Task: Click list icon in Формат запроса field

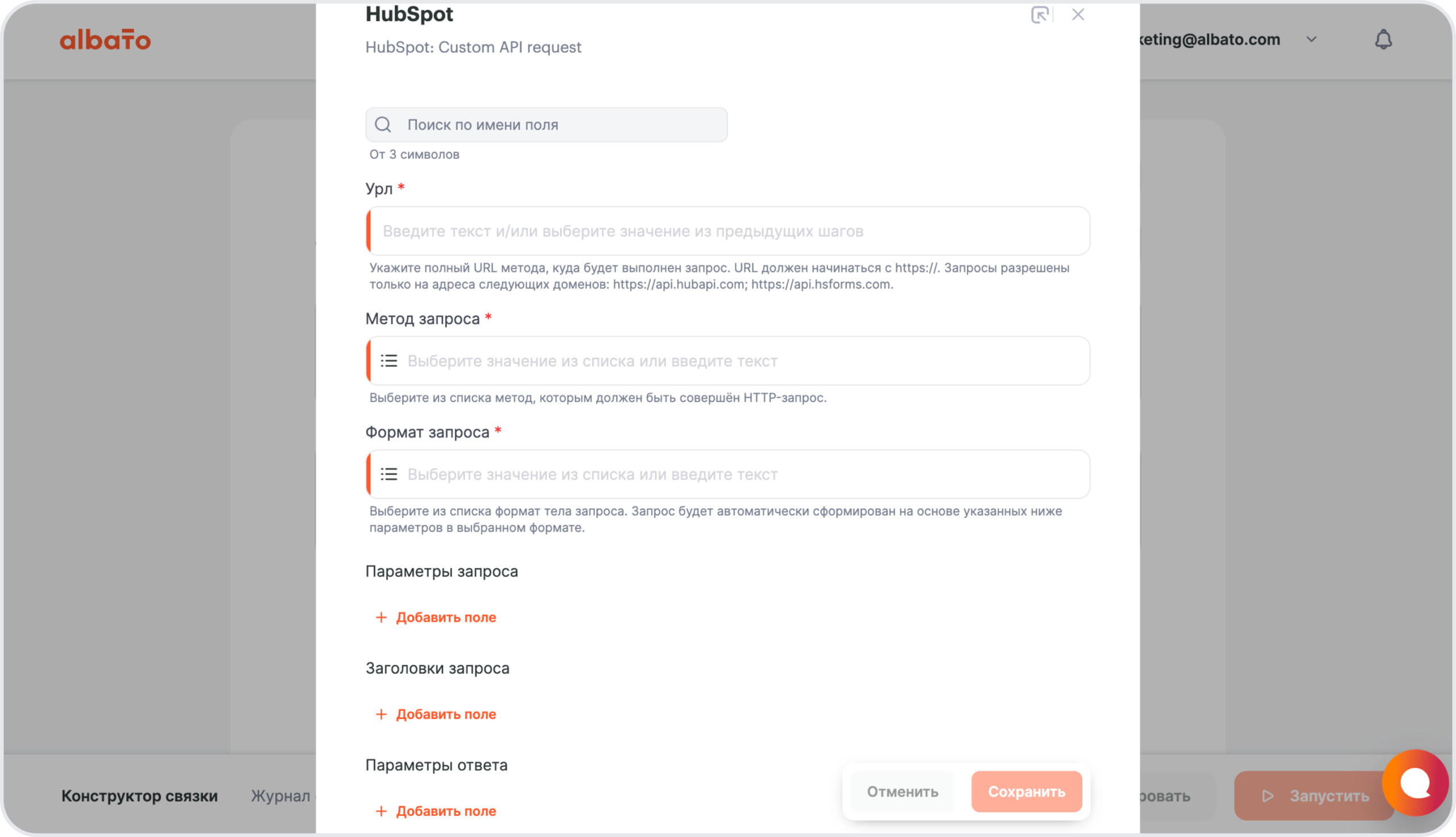Action: [389, 474]
